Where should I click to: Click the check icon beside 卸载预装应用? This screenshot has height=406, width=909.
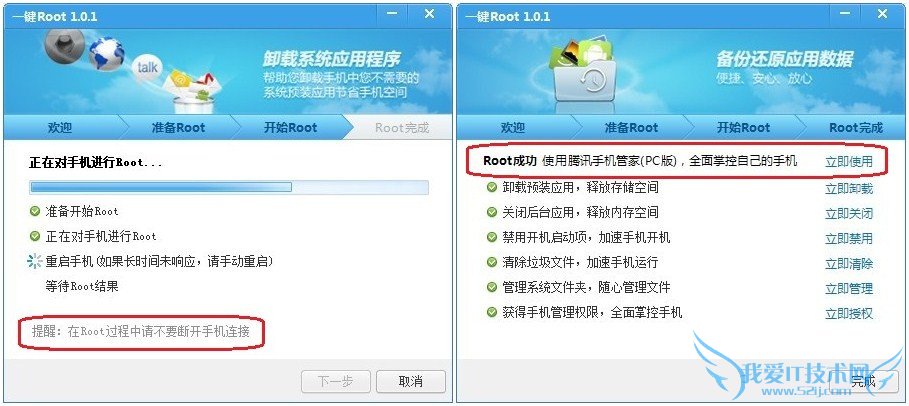(x=492, y=187)
